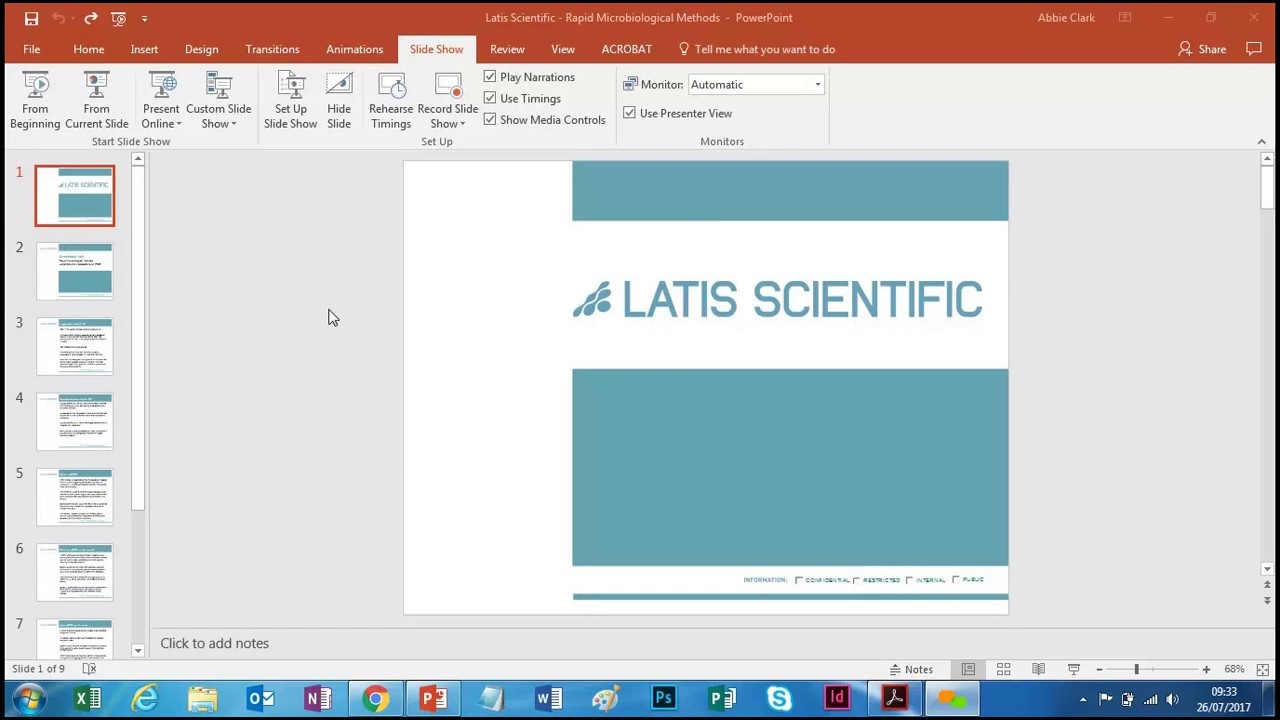1280x720 pixels.
Task: Save the presentation from Quick Access Toolbar
Action: click(x=31, y=18)
